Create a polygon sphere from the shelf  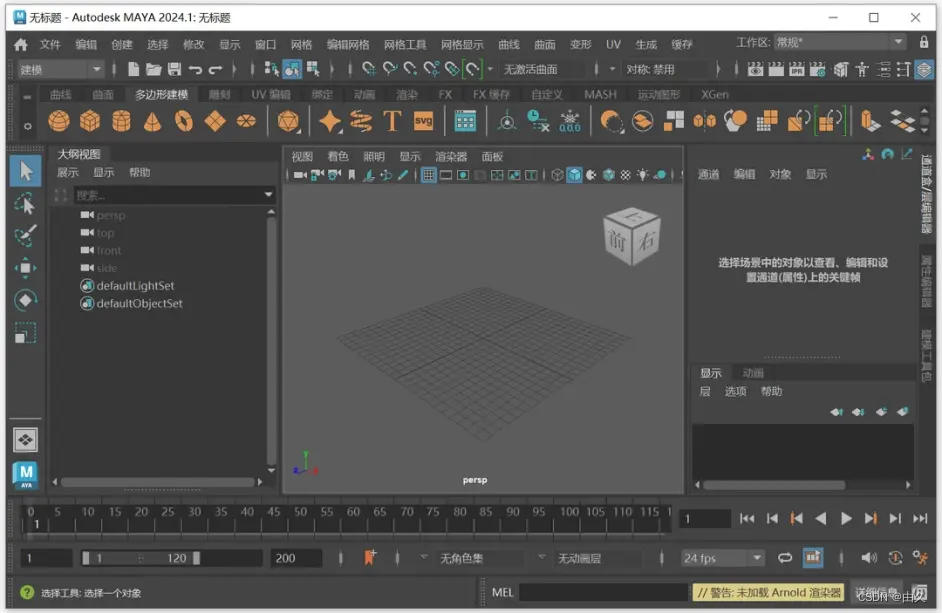pyautogui.click(x=59, y=121)
